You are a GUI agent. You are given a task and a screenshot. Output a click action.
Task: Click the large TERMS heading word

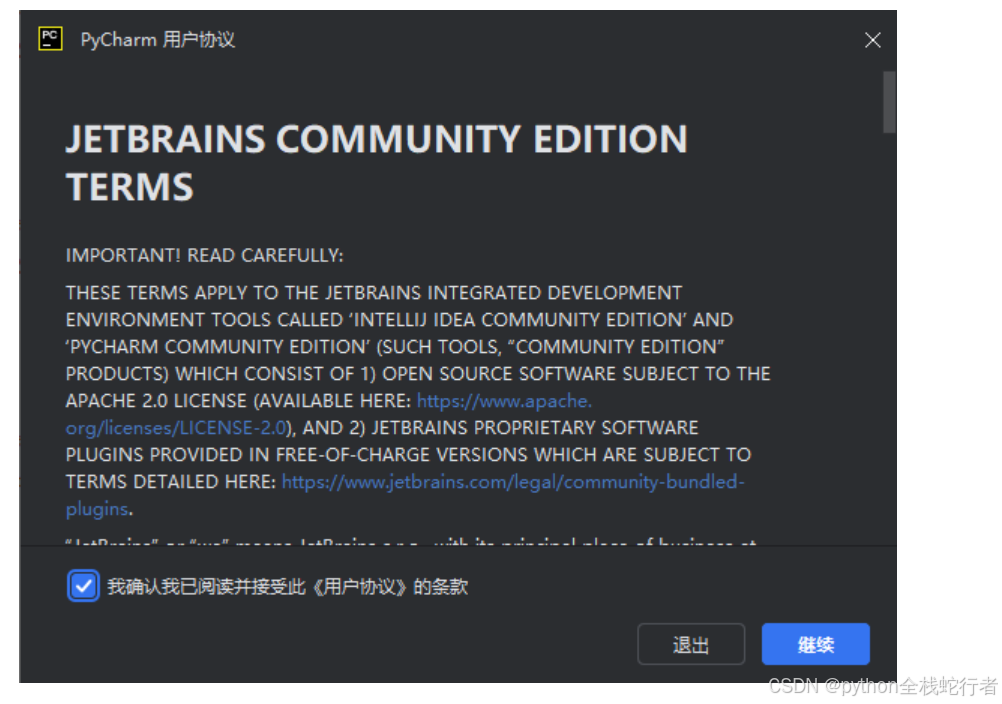(130, 187)
